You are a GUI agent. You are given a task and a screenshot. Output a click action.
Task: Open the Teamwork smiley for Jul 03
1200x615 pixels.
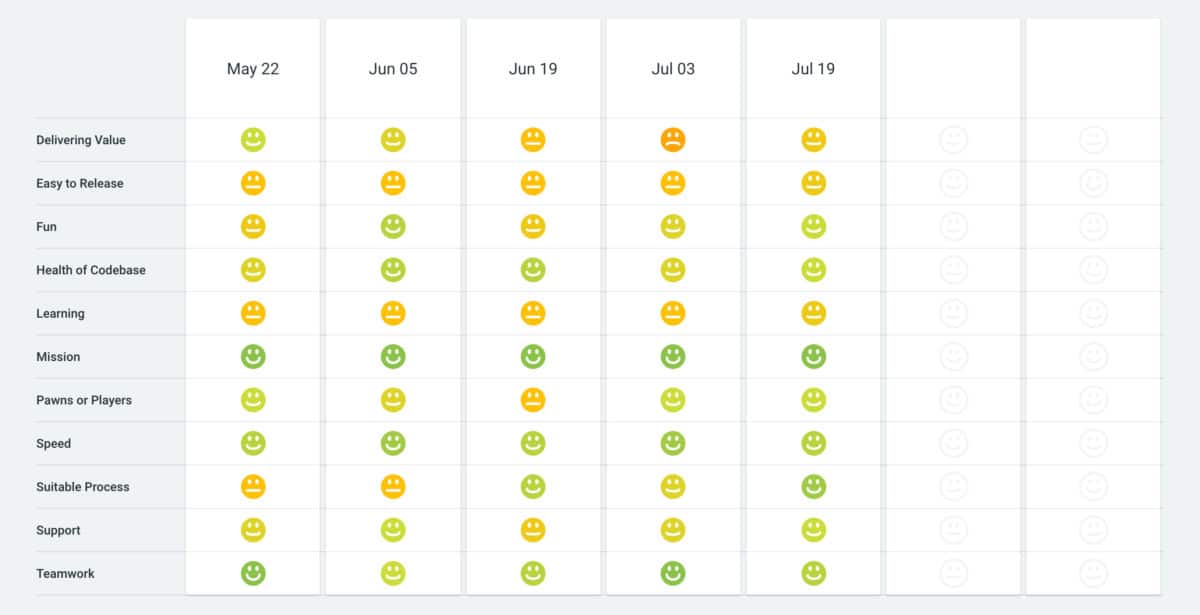pyautogui.click(x=673, y=574)
